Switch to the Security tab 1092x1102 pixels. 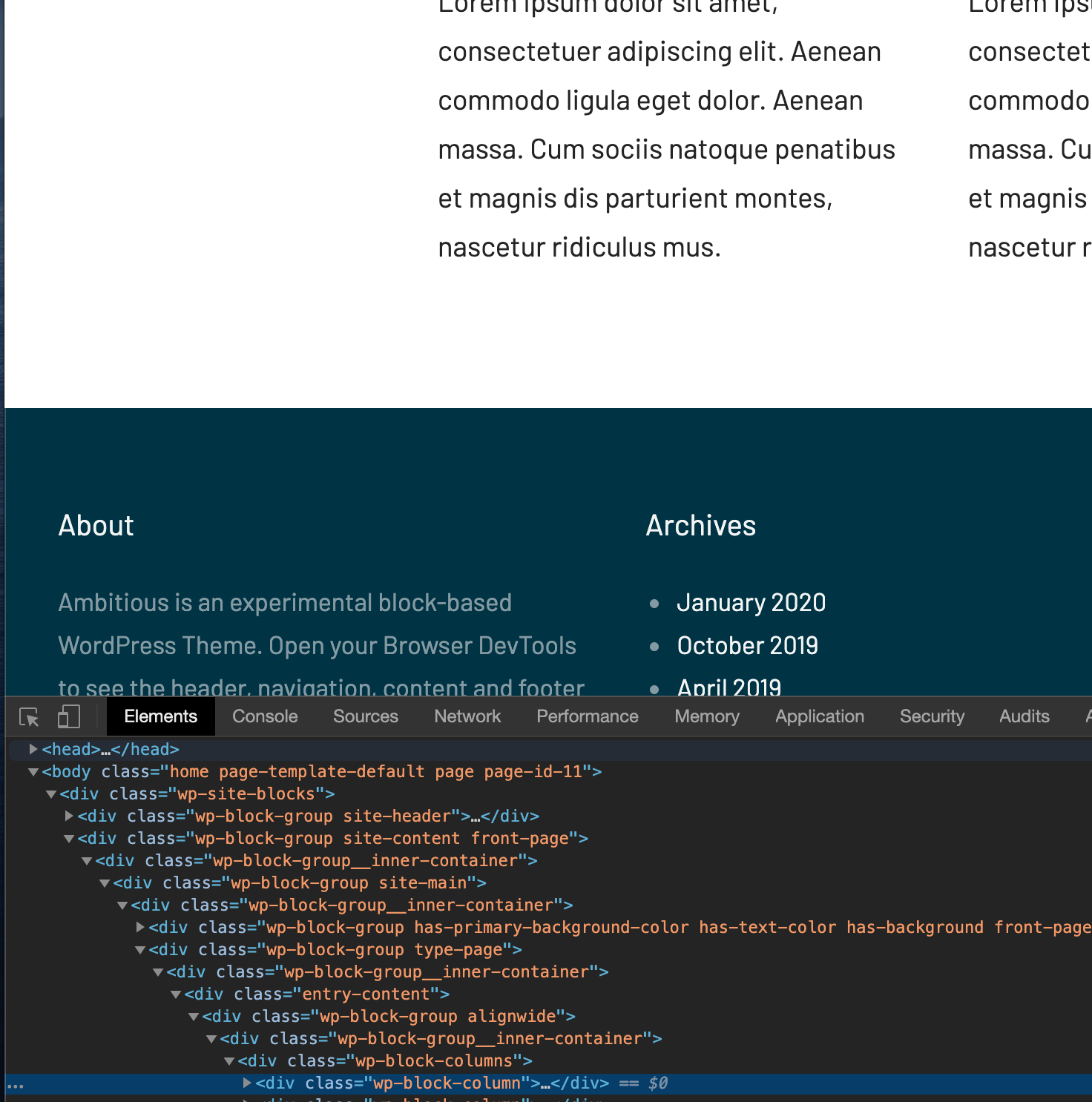pos(932,716)
